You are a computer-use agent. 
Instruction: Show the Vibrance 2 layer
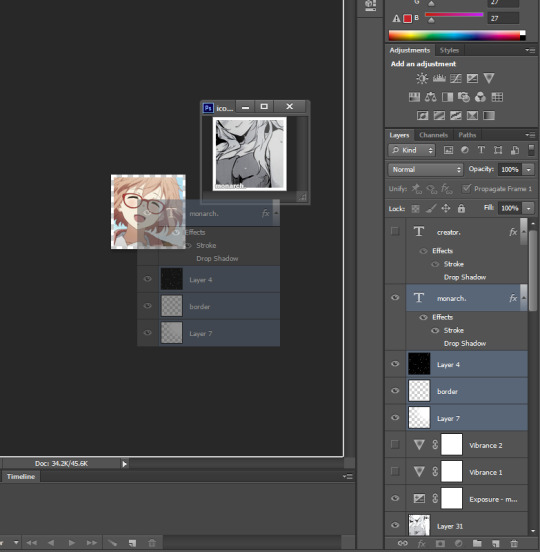(x=395, y=444)
